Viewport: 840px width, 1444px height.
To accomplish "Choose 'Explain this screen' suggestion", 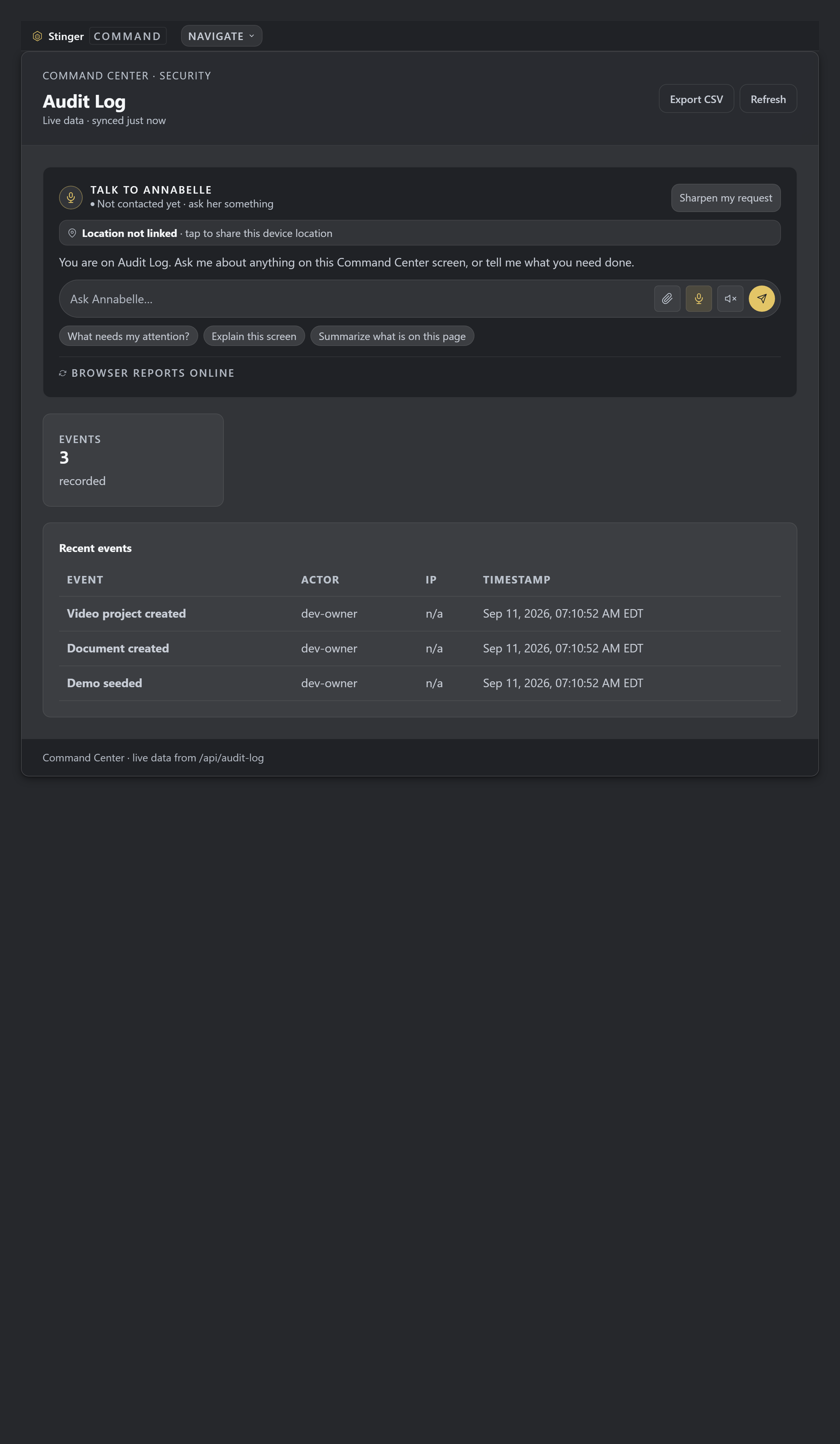I will 254,336.
